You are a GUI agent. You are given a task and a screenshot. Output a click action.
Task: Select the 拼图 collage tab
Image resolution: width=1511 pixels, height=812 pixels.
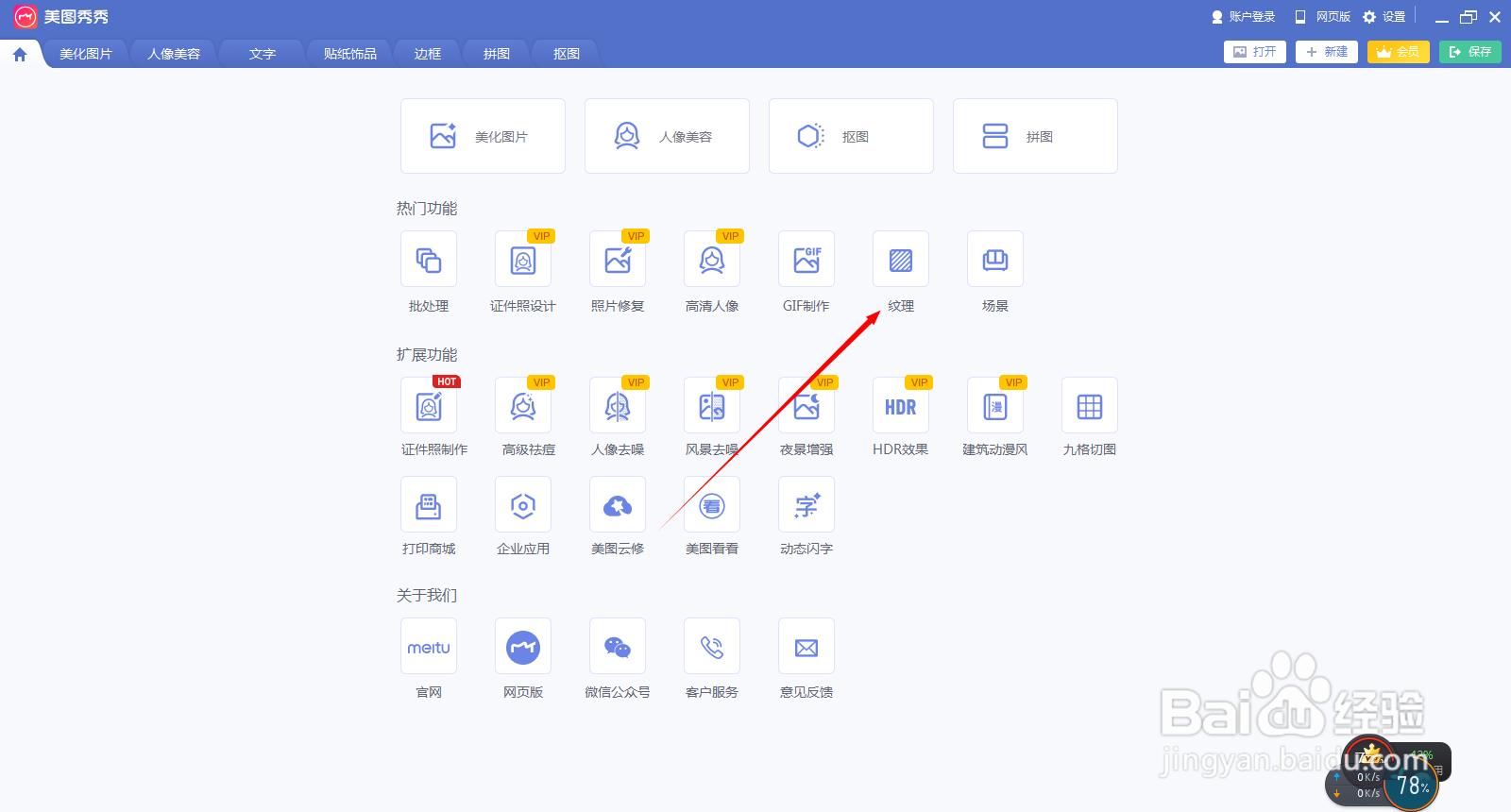point(497,54)
